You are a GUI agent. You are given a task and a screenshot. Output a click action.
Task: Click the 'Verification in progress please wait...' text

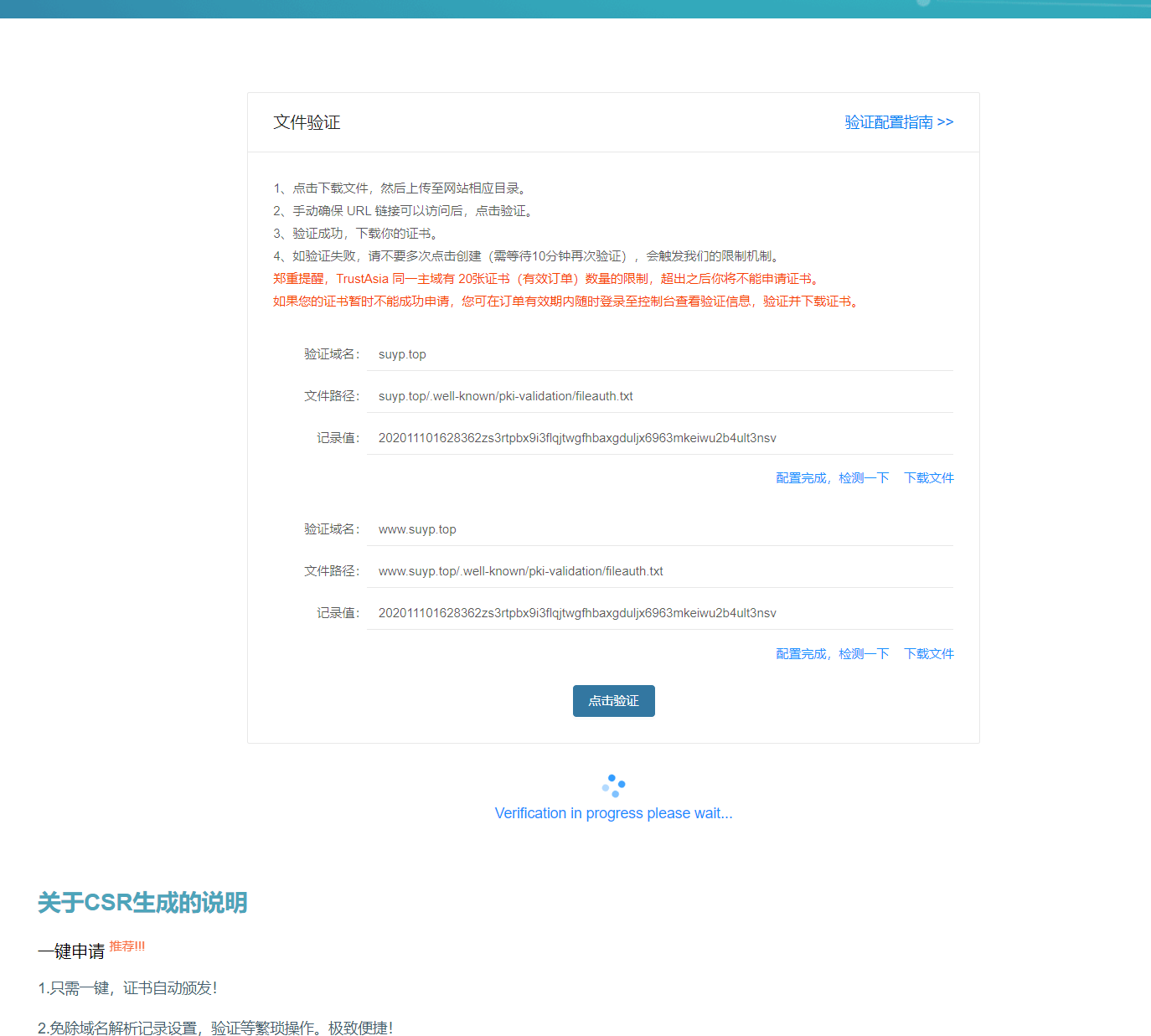613,813
